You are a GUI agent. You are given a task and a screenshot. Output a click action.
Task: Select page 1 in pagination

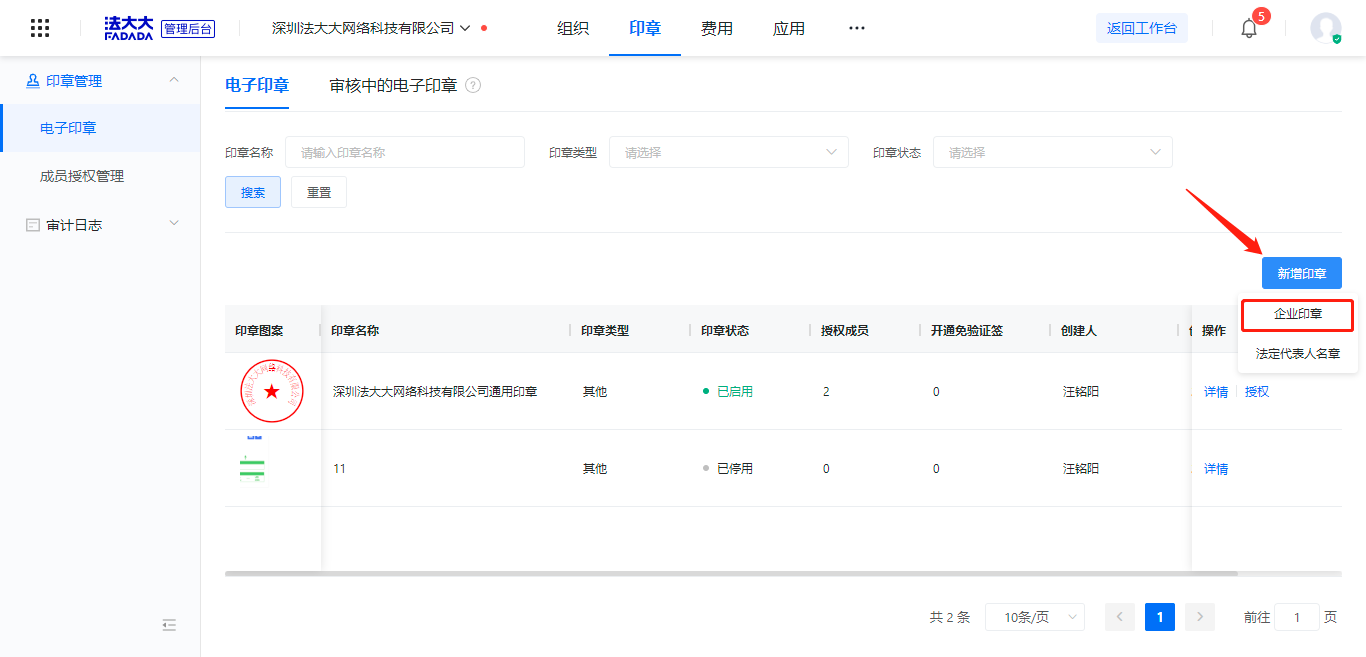point(1160,617)
